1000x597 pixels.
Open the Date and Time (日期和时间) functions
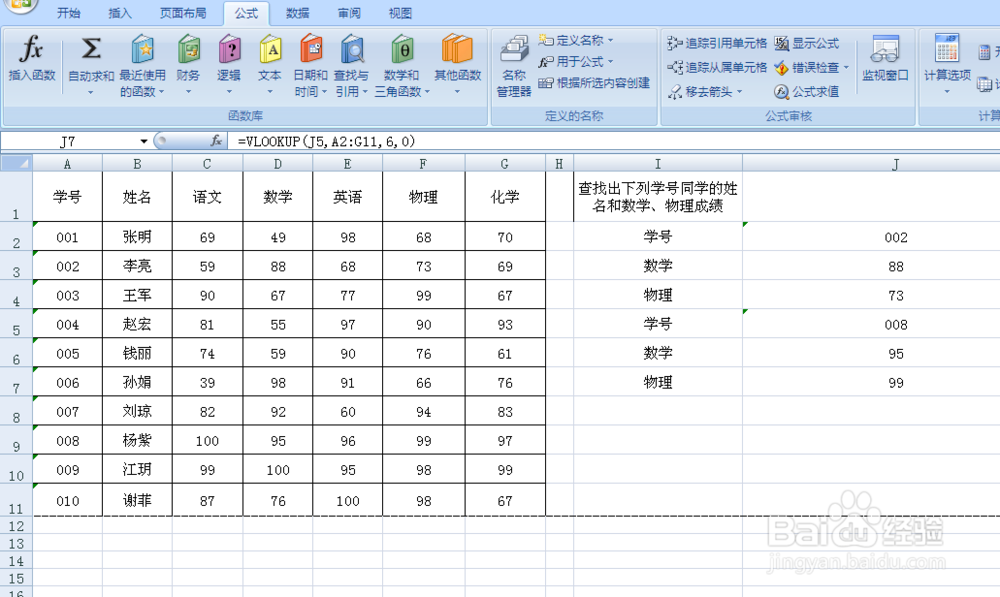pos(311,66)
